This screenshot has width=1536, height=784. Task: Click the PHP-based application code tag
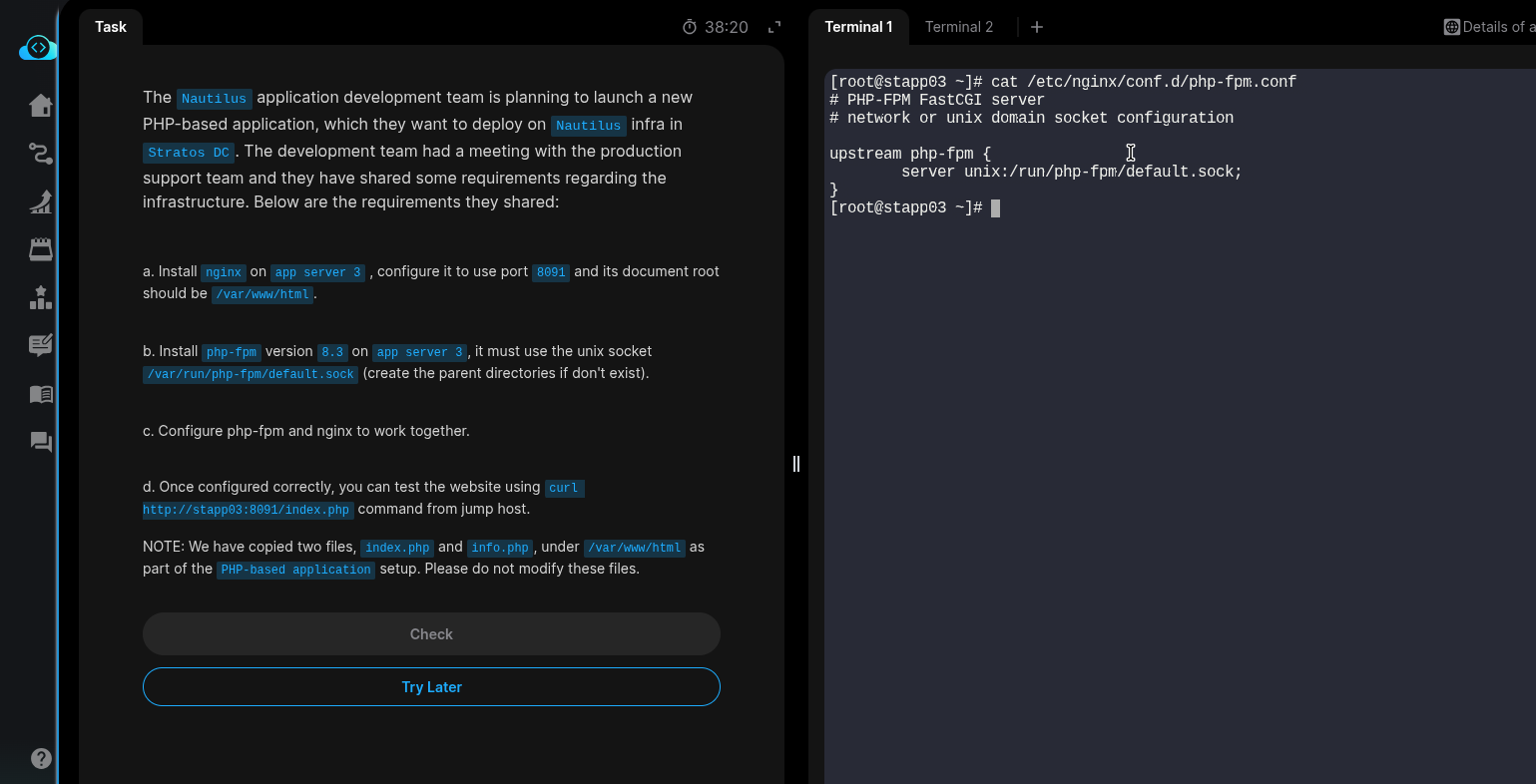[x=295, y=570]
